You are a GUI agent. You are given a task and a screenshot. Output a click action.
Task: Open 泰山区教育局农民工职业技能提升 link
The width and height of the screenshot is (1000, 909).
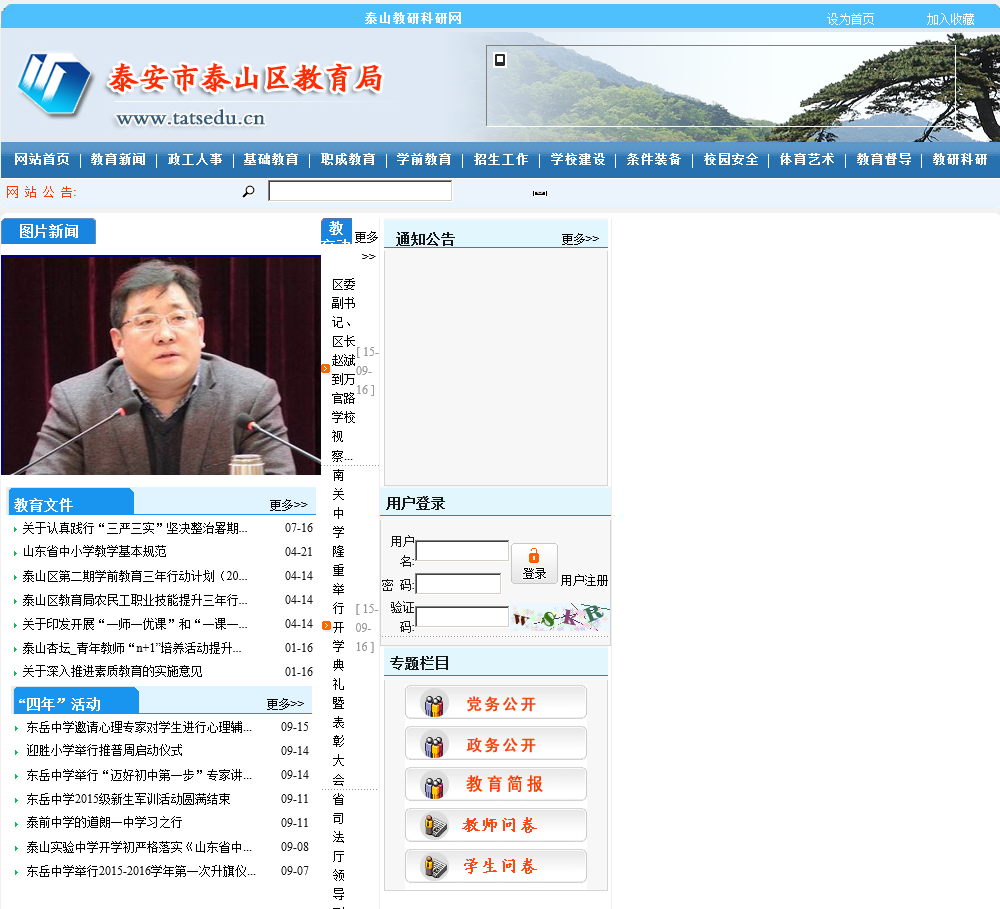(x=135, y=600)
